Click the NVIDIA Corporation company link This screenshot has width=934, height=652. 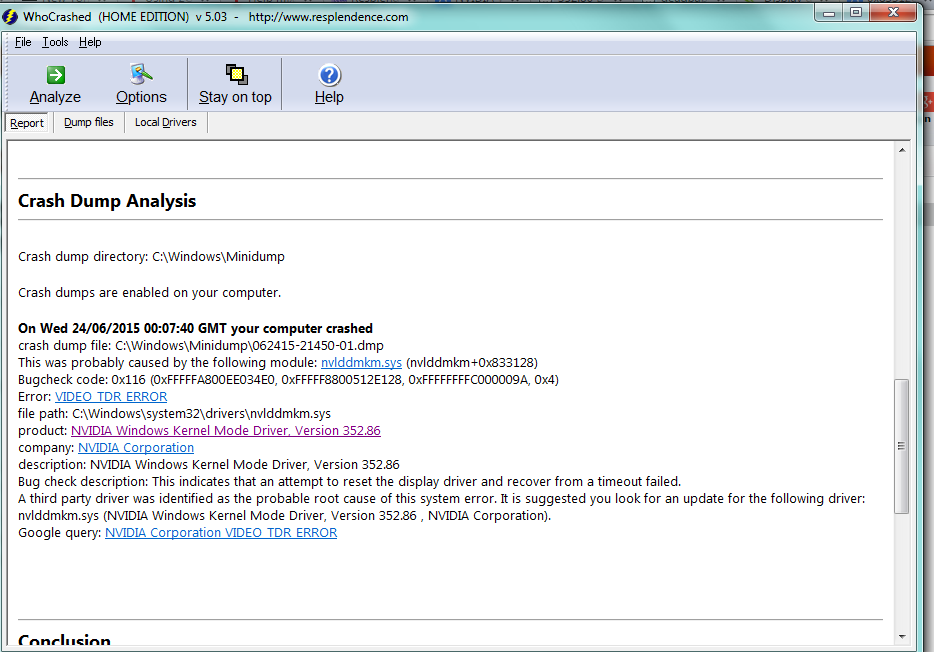point(136,448)
